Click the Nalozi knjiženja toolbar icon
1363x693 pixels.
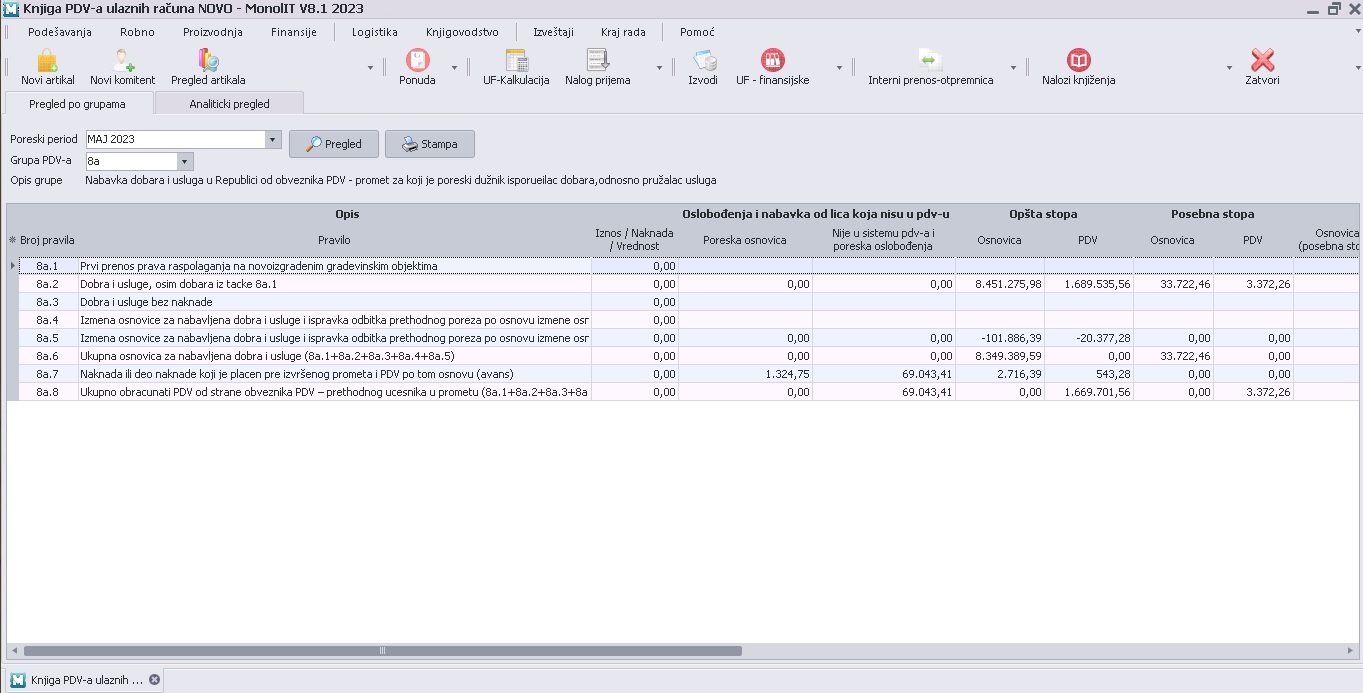[x=1078, y=60]
